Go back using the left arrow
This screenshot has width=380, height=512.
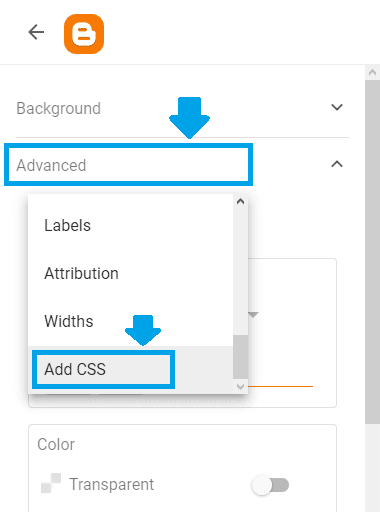(x=36, y=32)
